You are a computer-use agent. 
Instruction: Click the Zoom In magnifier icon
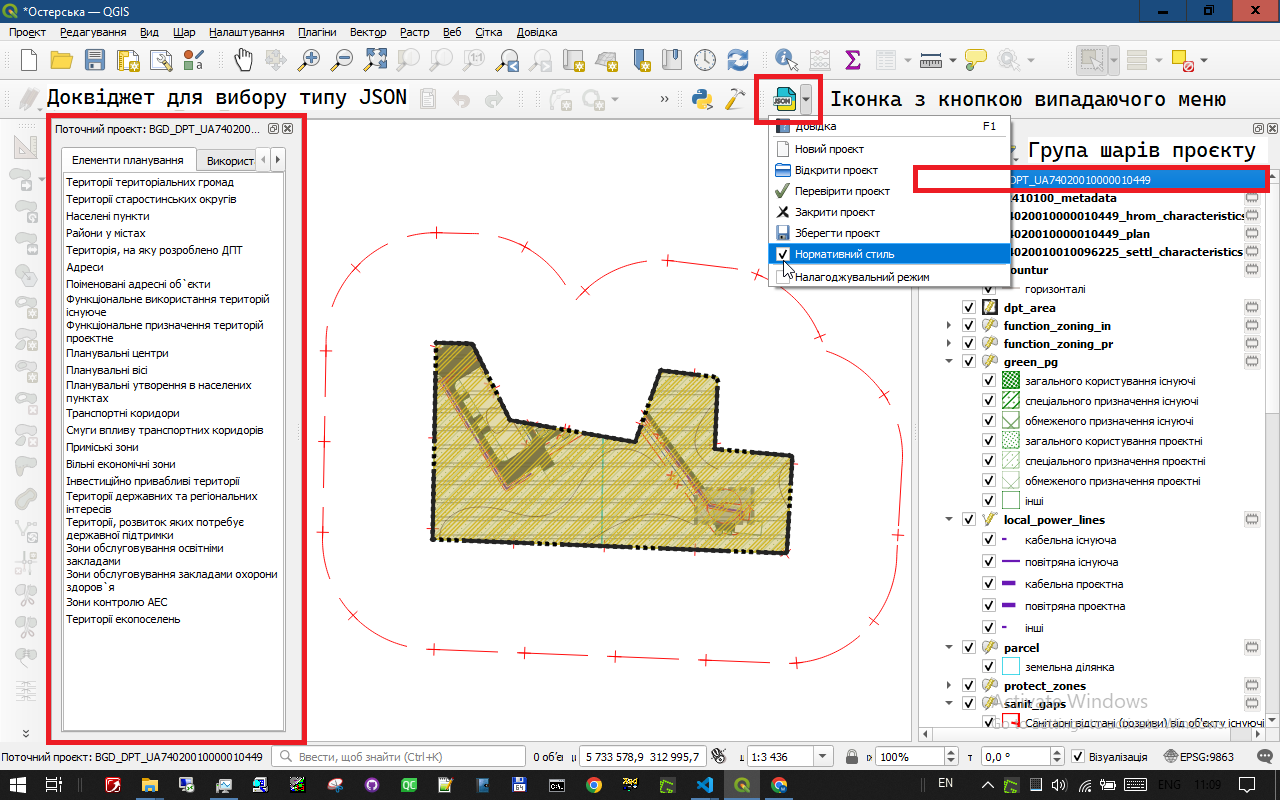click(310, 60)
